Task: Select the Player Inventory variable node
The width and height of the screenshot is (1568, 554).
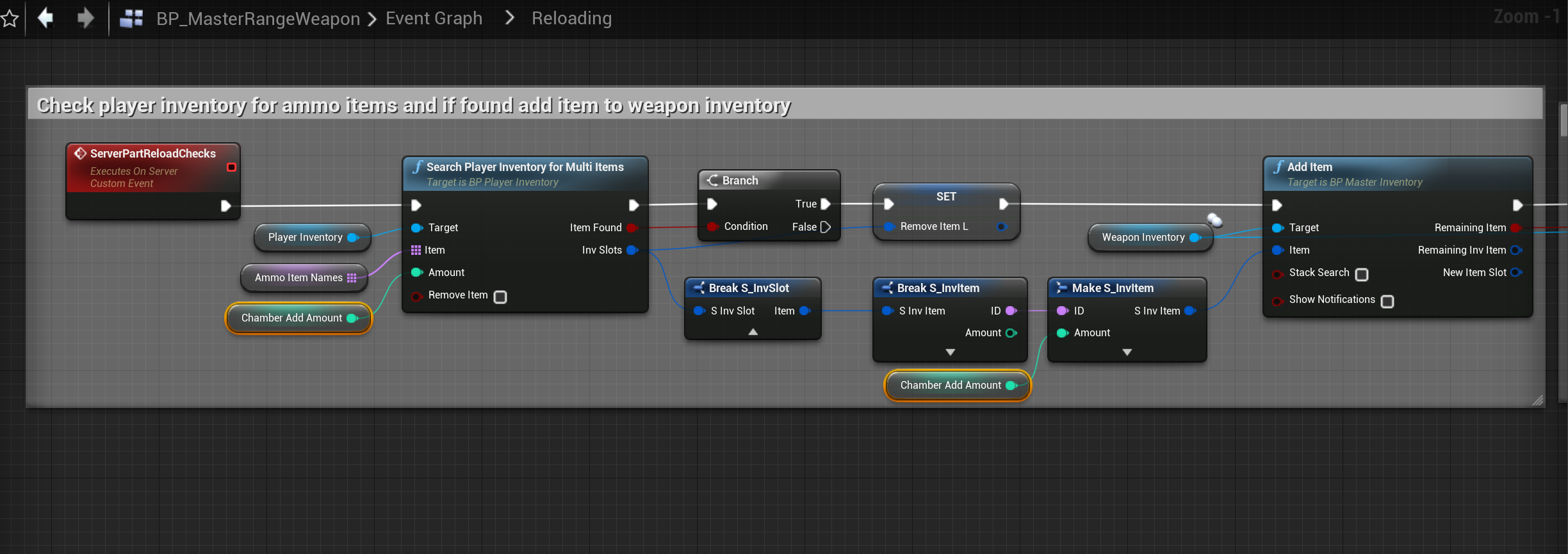Action: click(x=306, y=237)
